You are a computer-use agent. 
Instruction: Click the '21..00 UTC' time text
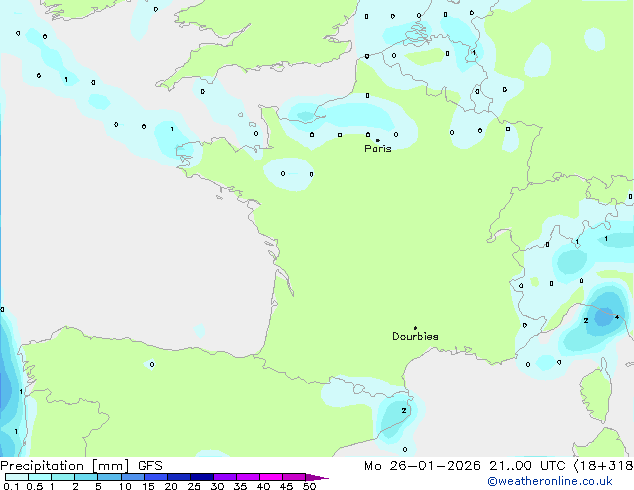pos(527,466)
